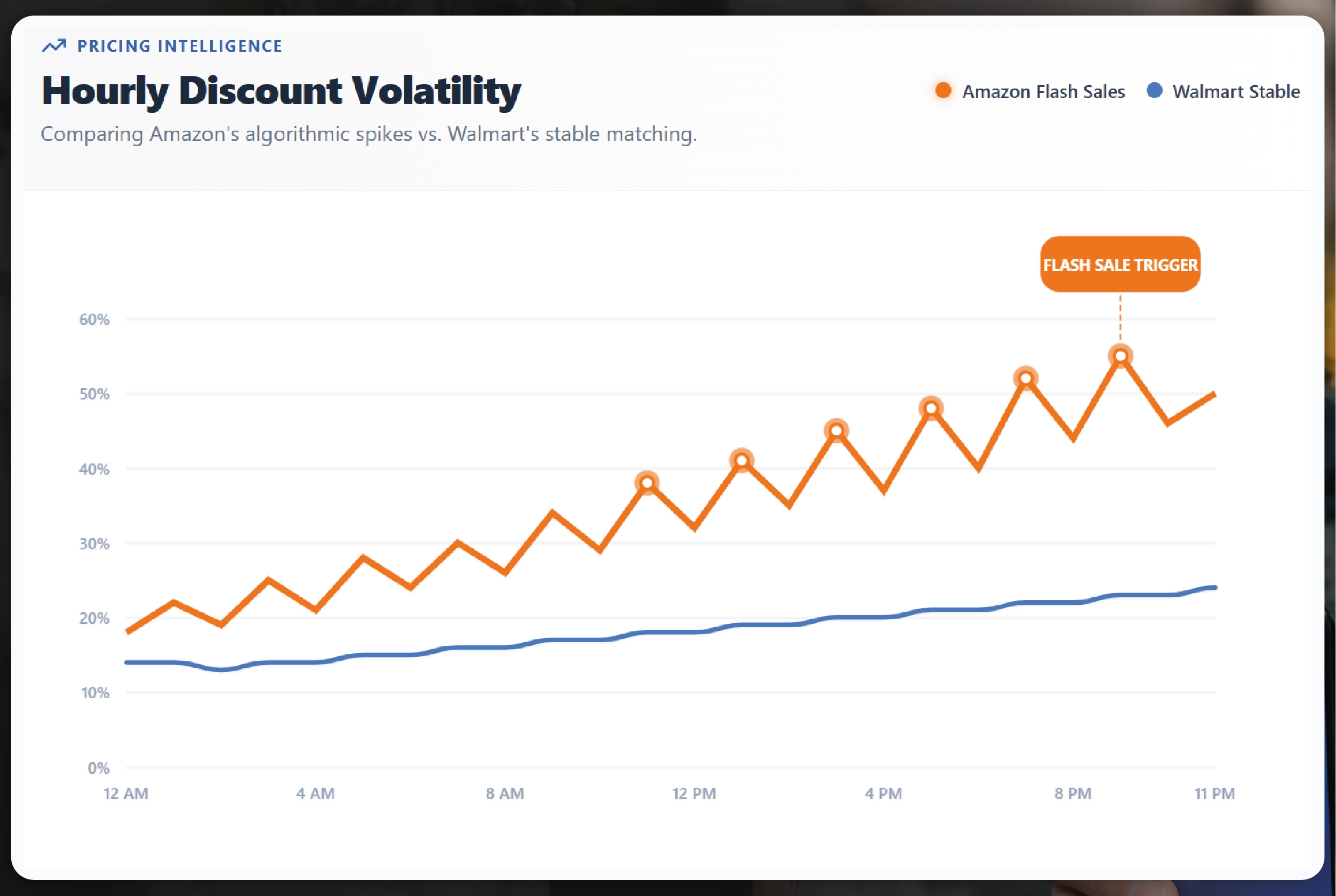
Task: Click the 8 PM x-axis label
Action: (1073, 793)
